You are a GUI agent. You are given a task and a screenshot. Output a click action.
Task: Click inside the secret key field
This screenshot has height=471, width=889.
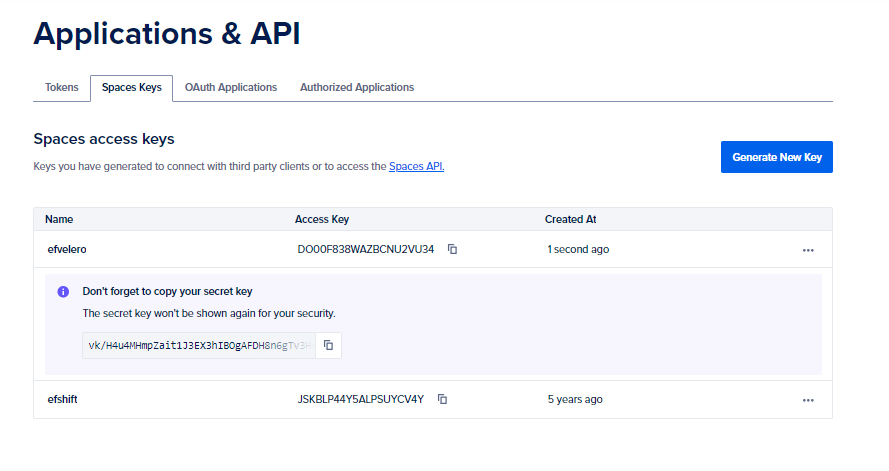pyautogui.click(x=199, y=346)
